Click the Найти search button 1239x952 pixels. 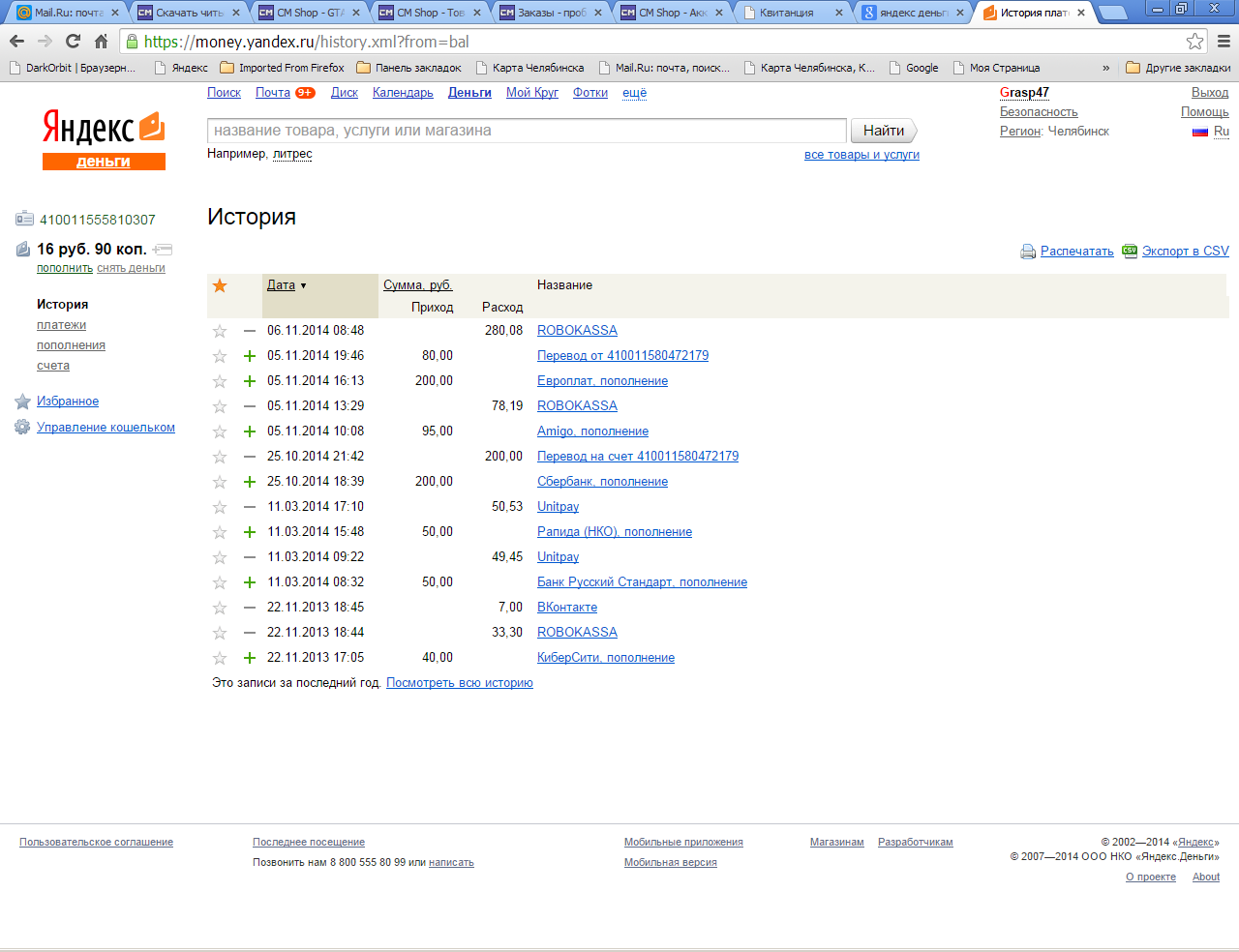point(883,131)
